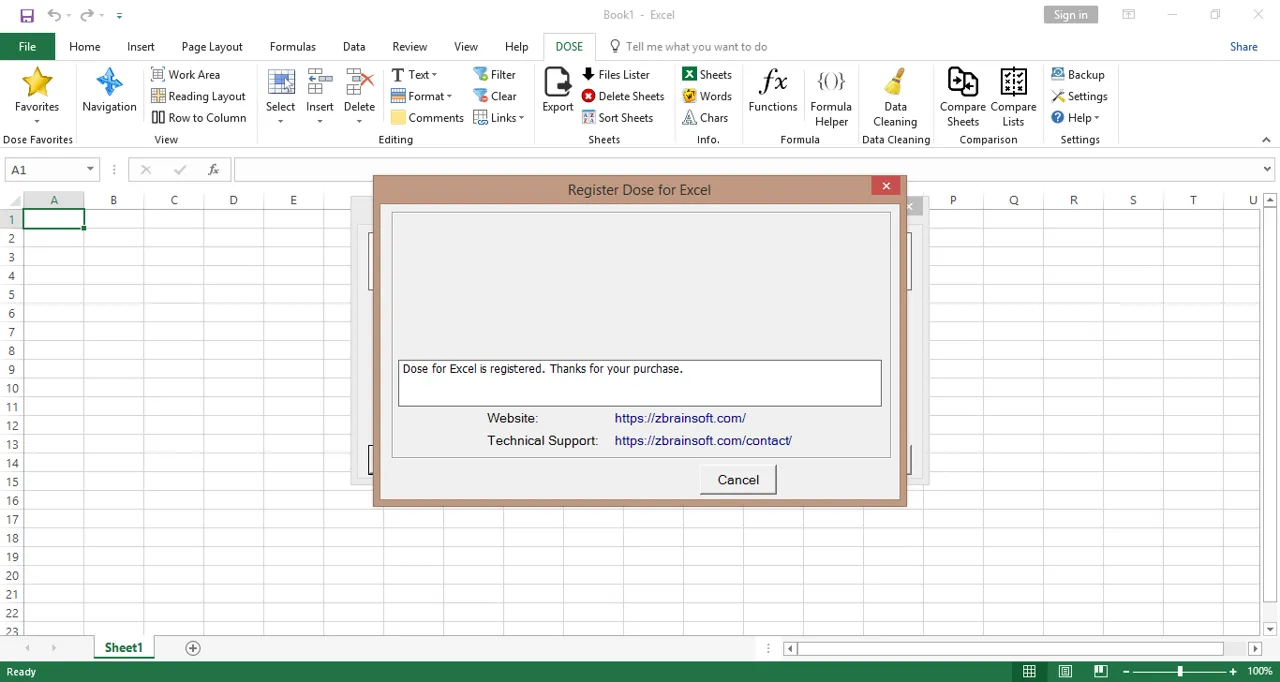The width and height of the screenshot is (1280, 682).
Task: Open the Row to Column tool
Action: (x=198, y=118)
